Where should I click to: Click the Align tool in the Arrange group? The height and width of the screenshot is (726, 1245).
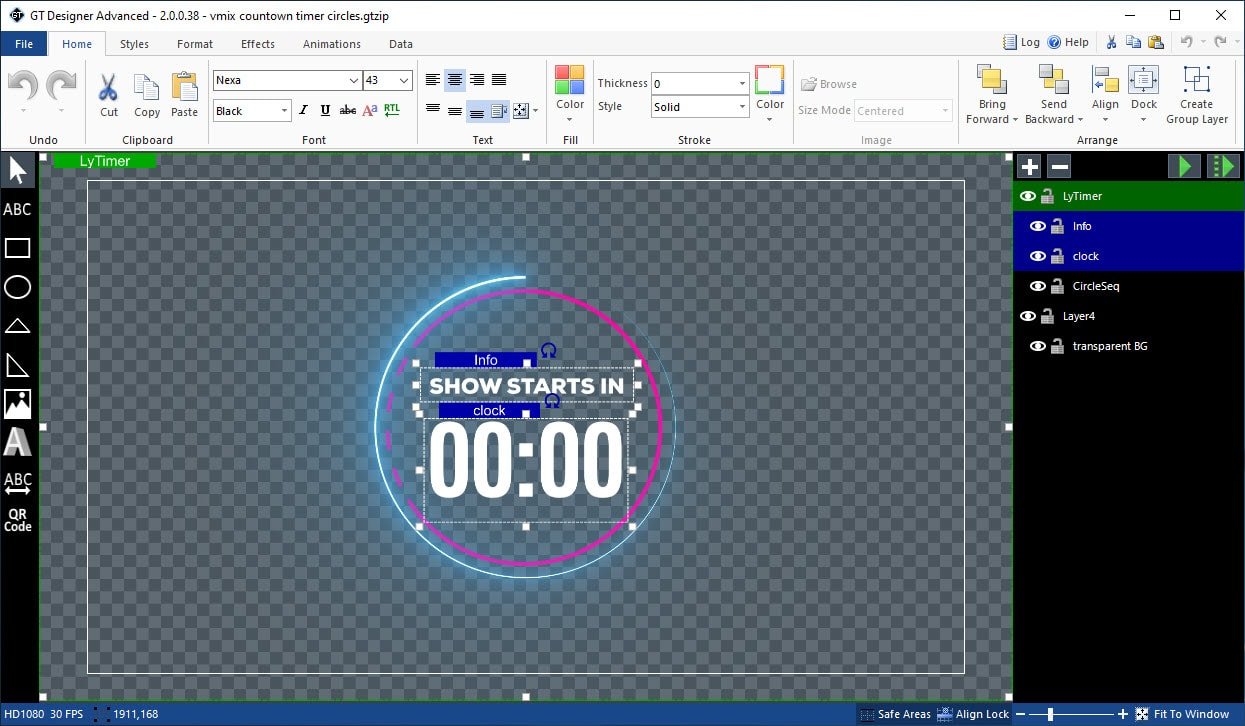[x=1105, y=95]
